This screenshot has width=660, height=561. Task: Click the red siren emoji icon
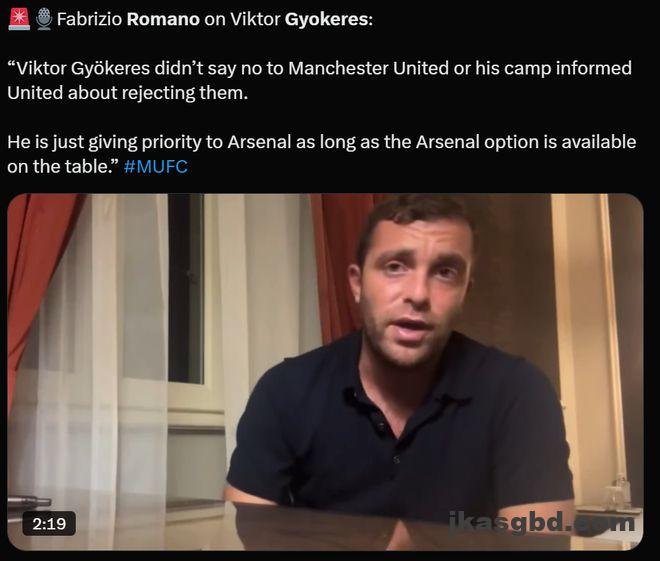tap(19, 20)
